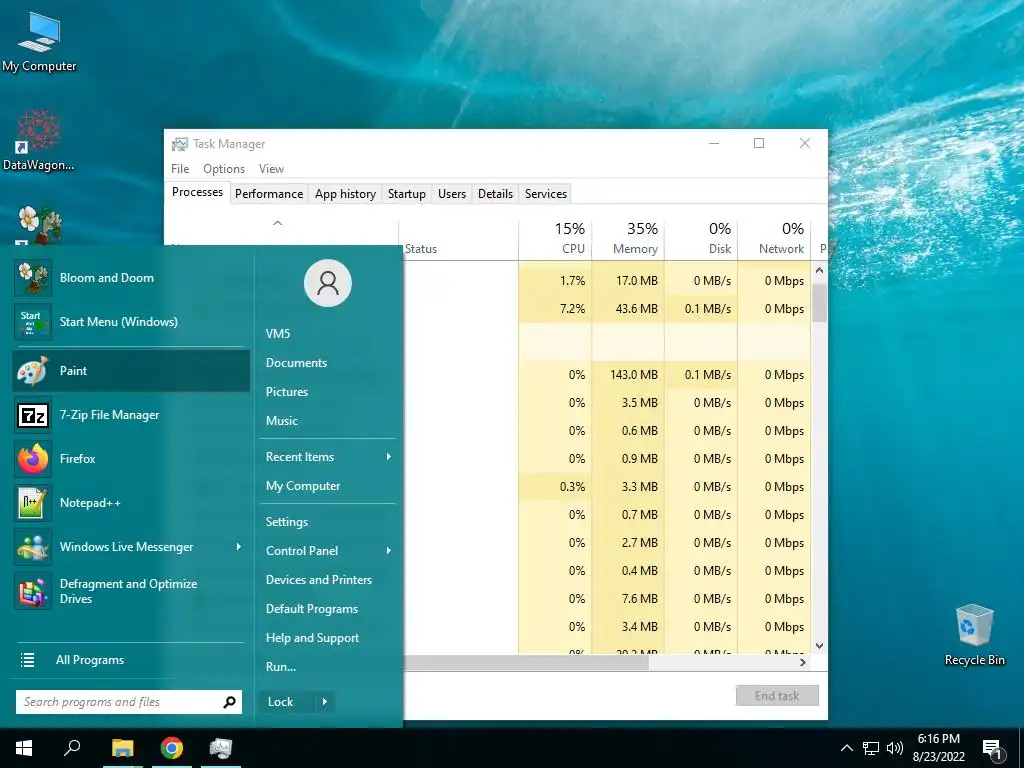Screen dimensions: 1024x768
Task: Open Windows Live Messenger entry
Action: 131,547
